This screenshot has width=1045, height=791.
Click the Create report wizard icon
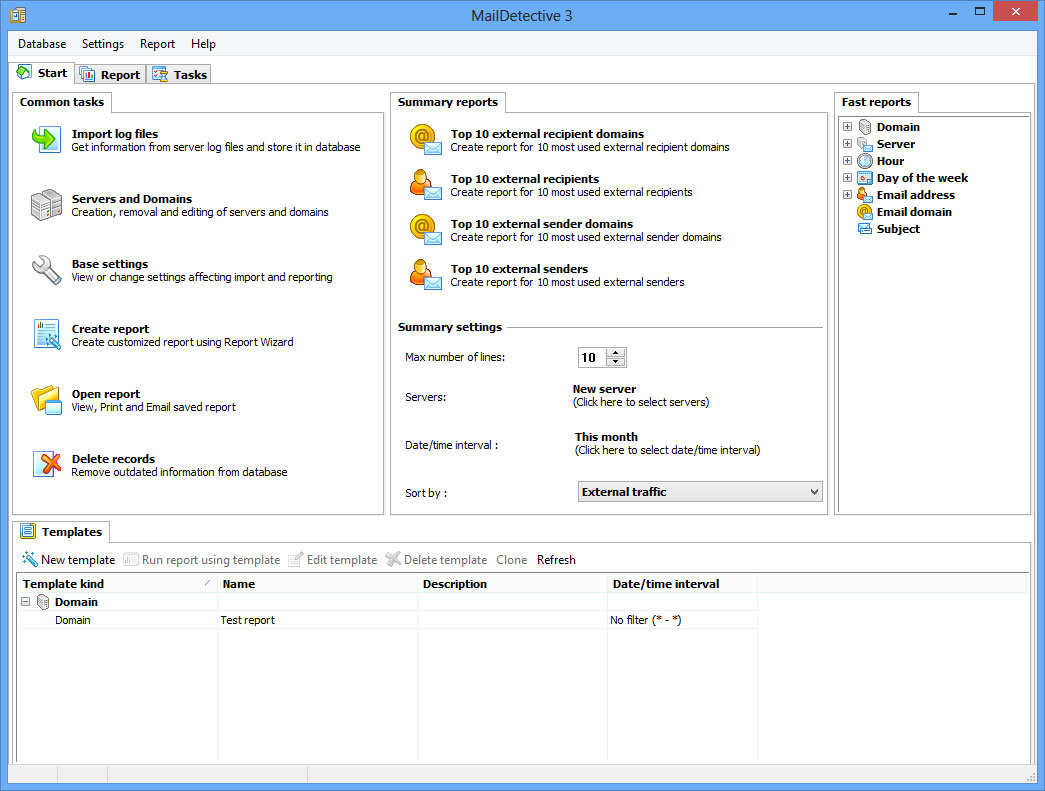47,335
